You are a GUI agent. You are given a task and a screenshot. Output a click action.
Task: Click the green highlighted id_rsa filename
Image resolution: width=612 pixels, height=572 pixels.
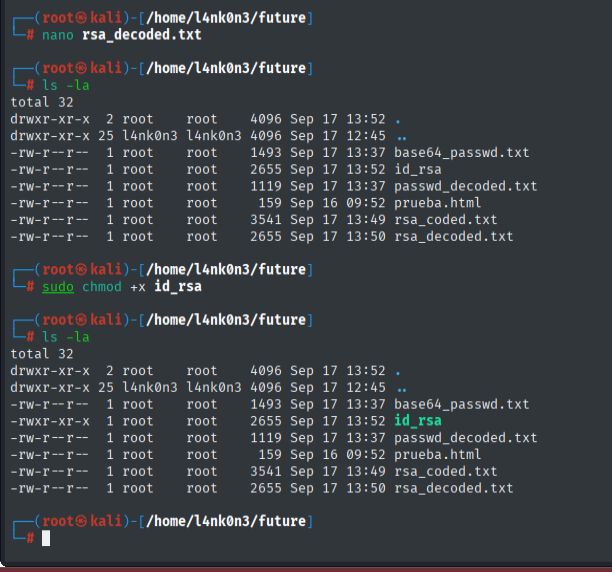click(417, 421)
